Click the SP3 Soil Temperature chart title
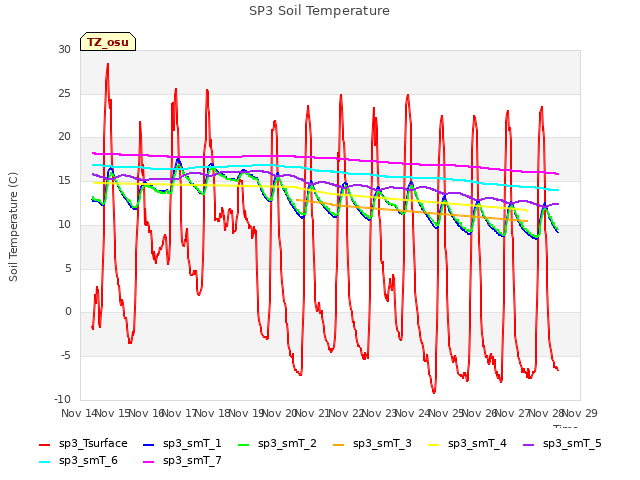 point(319,11)
